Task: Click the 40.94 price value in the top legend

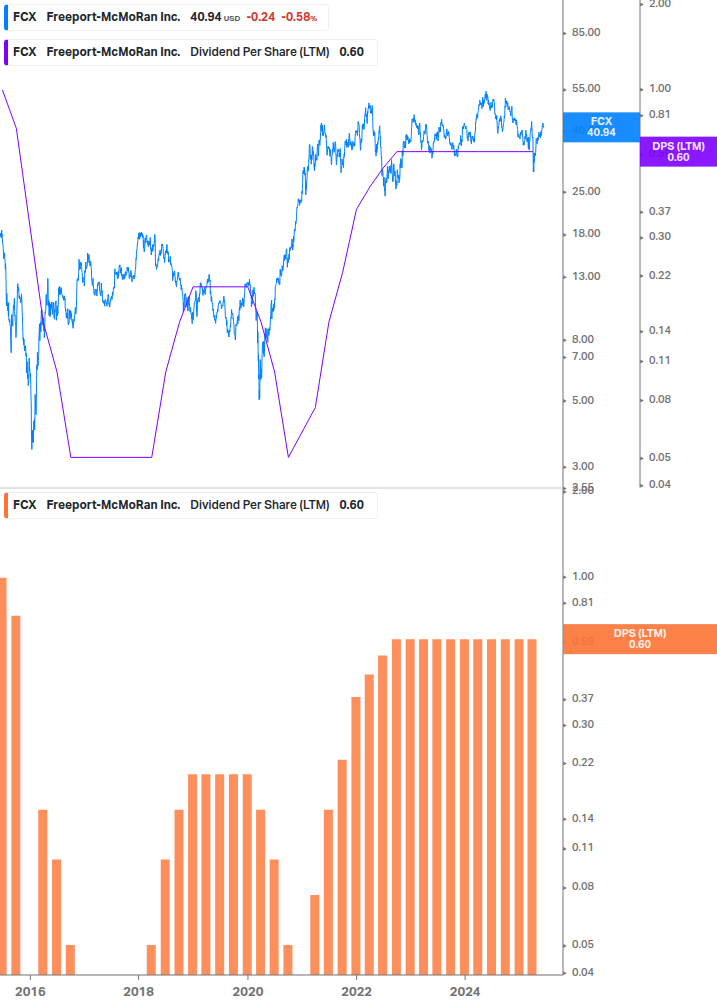Action: click(x=206, y=17)
